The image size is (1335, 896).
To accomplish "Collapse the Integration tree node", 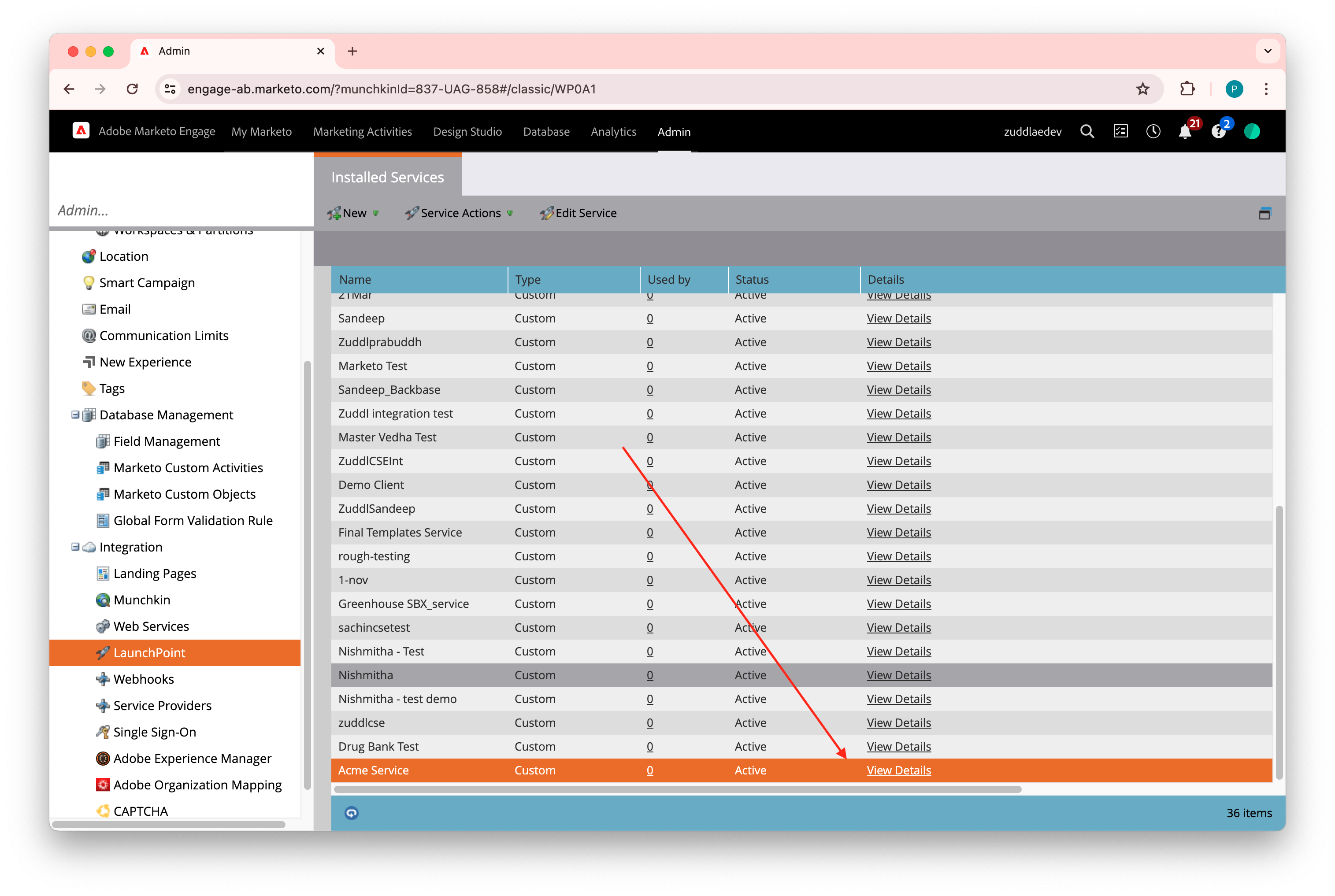I will (x=75, y=547).
